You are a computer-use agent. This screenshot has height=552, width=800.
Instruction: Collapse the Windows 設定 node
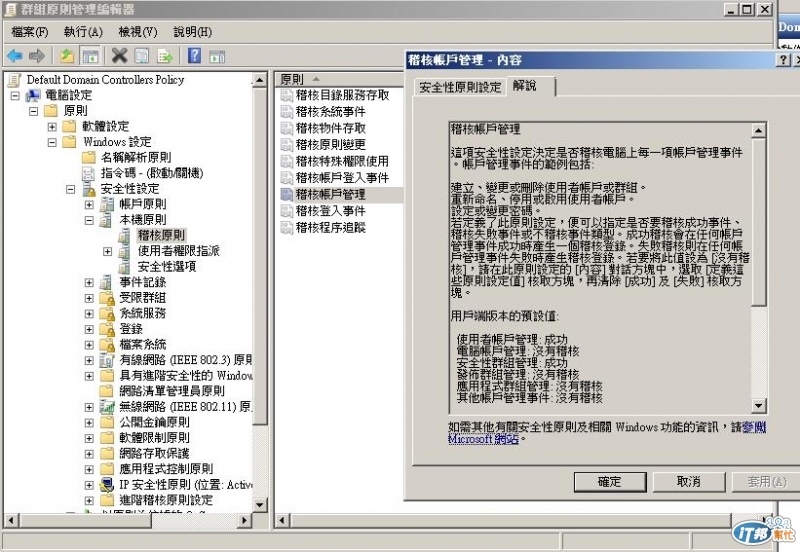pos(52,142)
